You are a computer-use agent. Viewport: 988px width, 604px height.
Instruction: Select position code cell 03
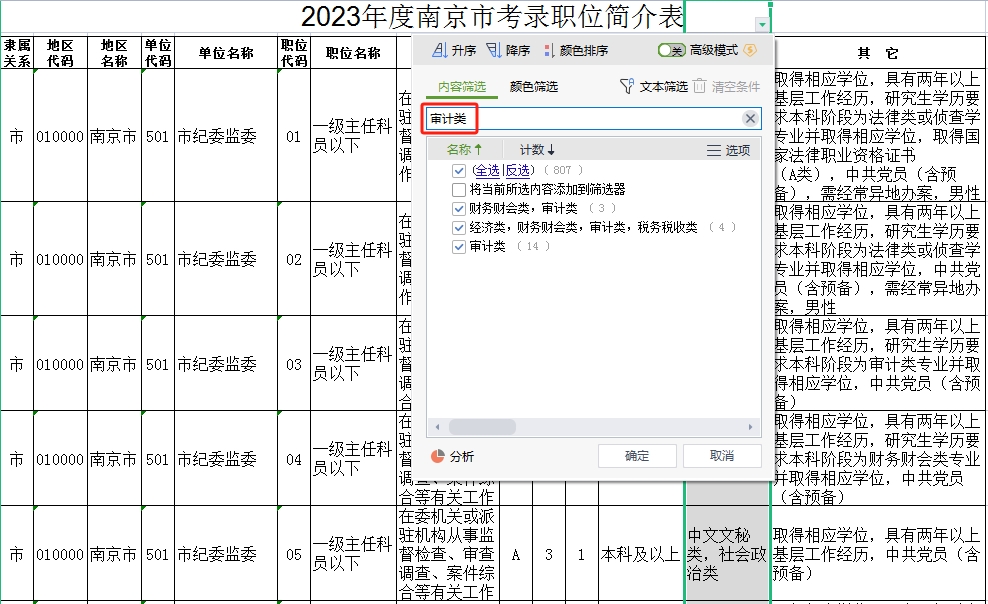[x=294, y=364]
